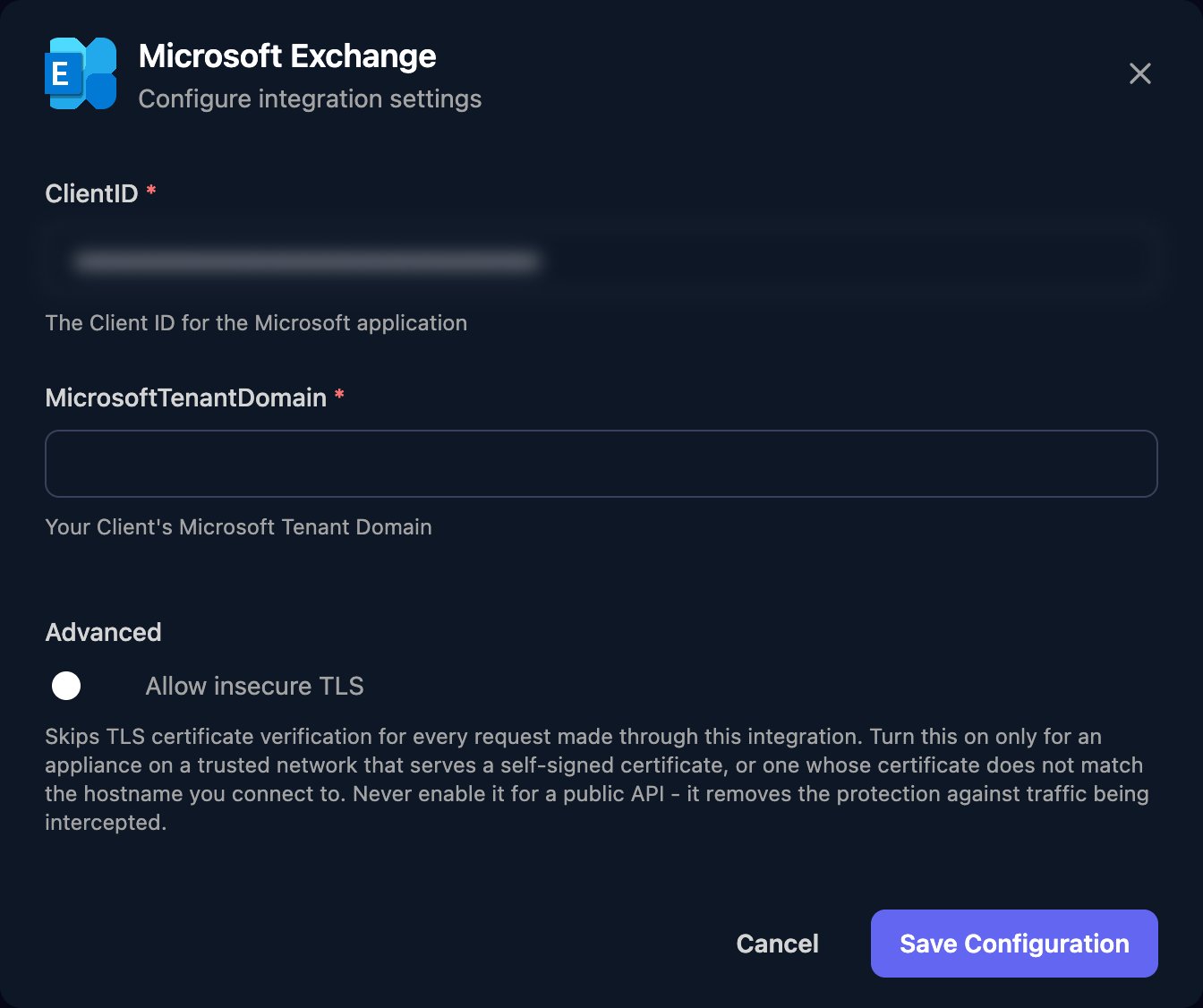This screenshot has width=1203, height=1008.
Task: Focus the ClientID input field
Action: 601,261
